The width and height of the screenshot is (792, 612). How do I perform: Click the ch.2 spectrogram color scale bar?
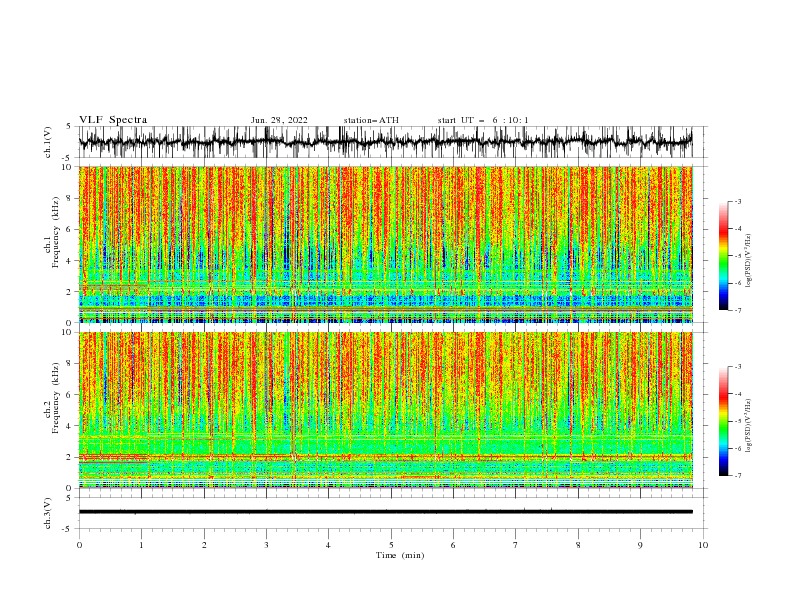point(723,421)
